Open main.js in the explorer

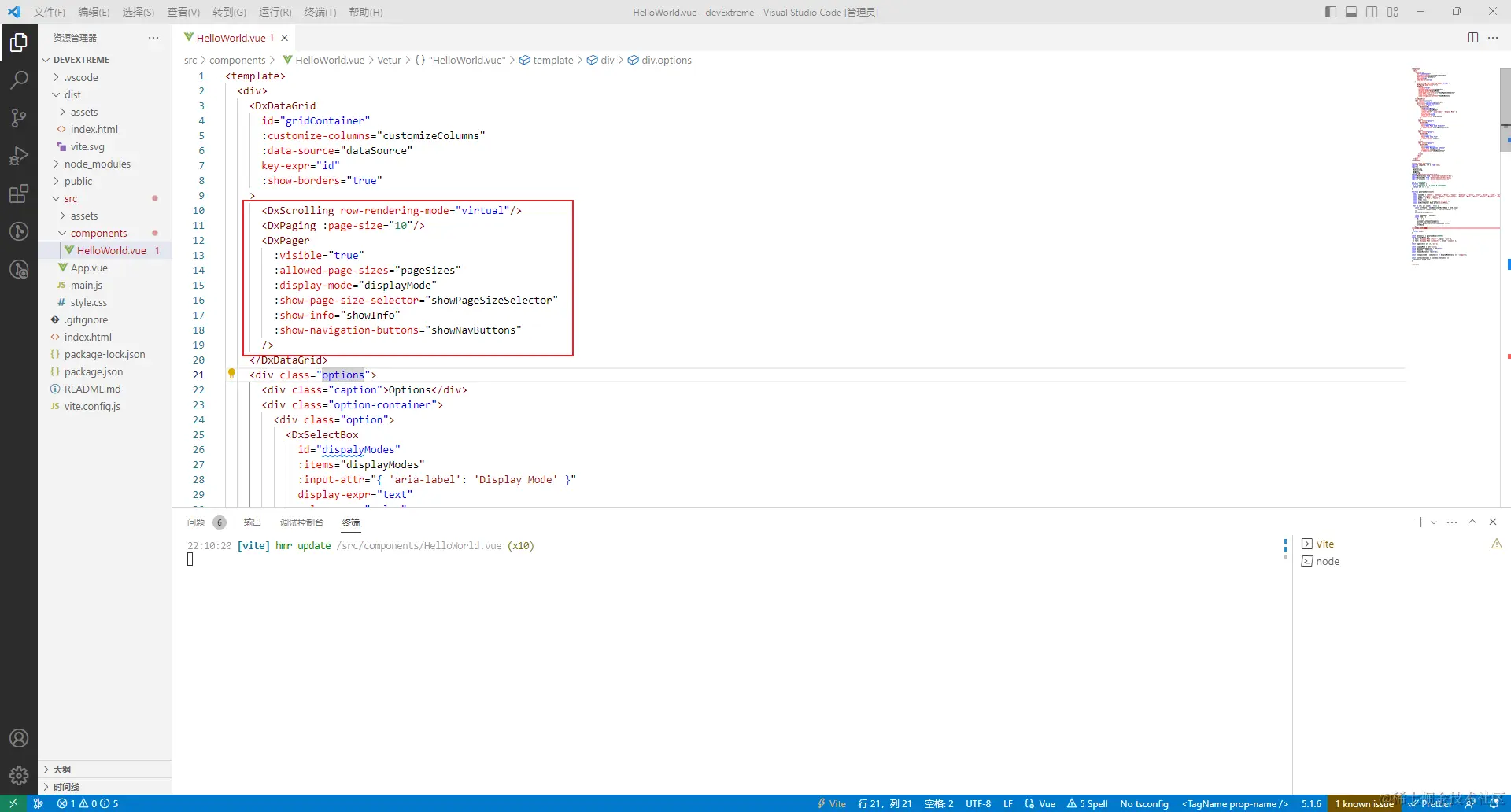(105, 285)
